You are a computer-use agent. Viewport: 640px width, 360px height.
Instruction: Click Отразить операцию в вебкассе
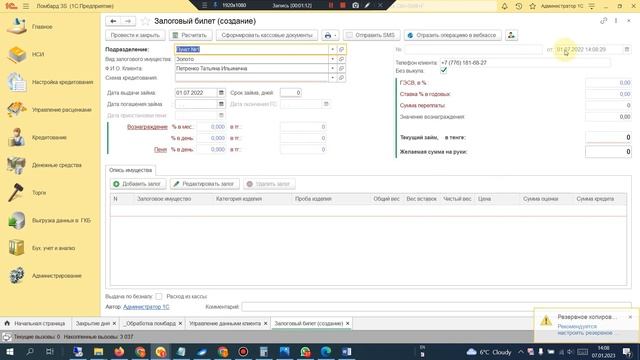[453, 36]
